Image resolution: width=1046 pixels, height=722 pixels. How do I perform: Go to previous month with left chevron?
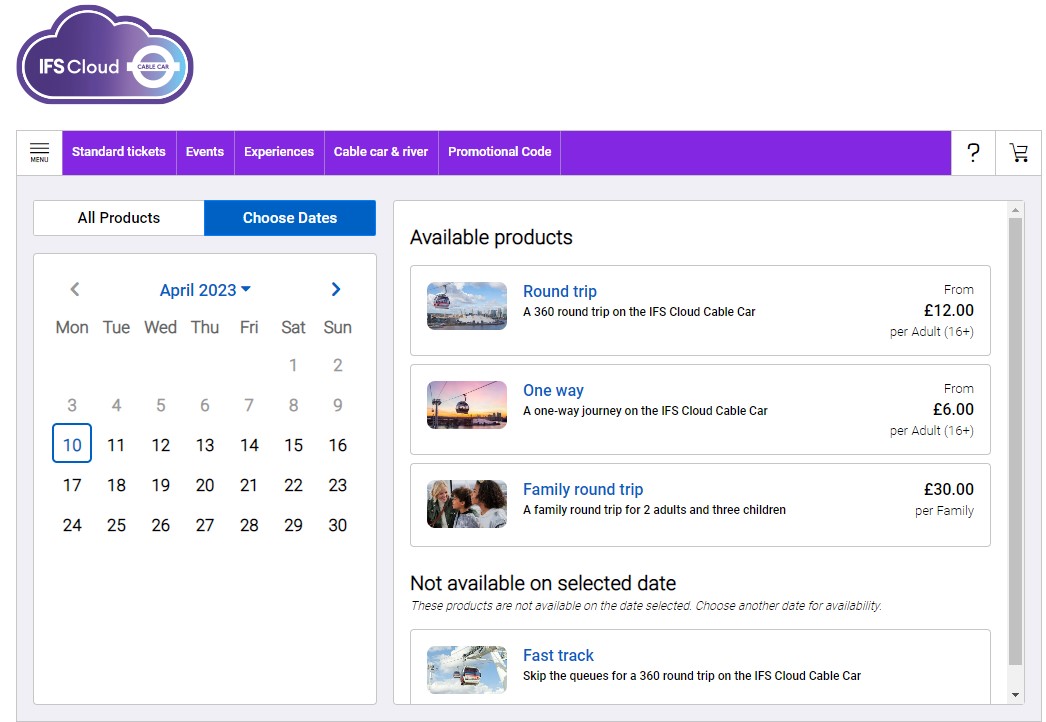point(75,290)
